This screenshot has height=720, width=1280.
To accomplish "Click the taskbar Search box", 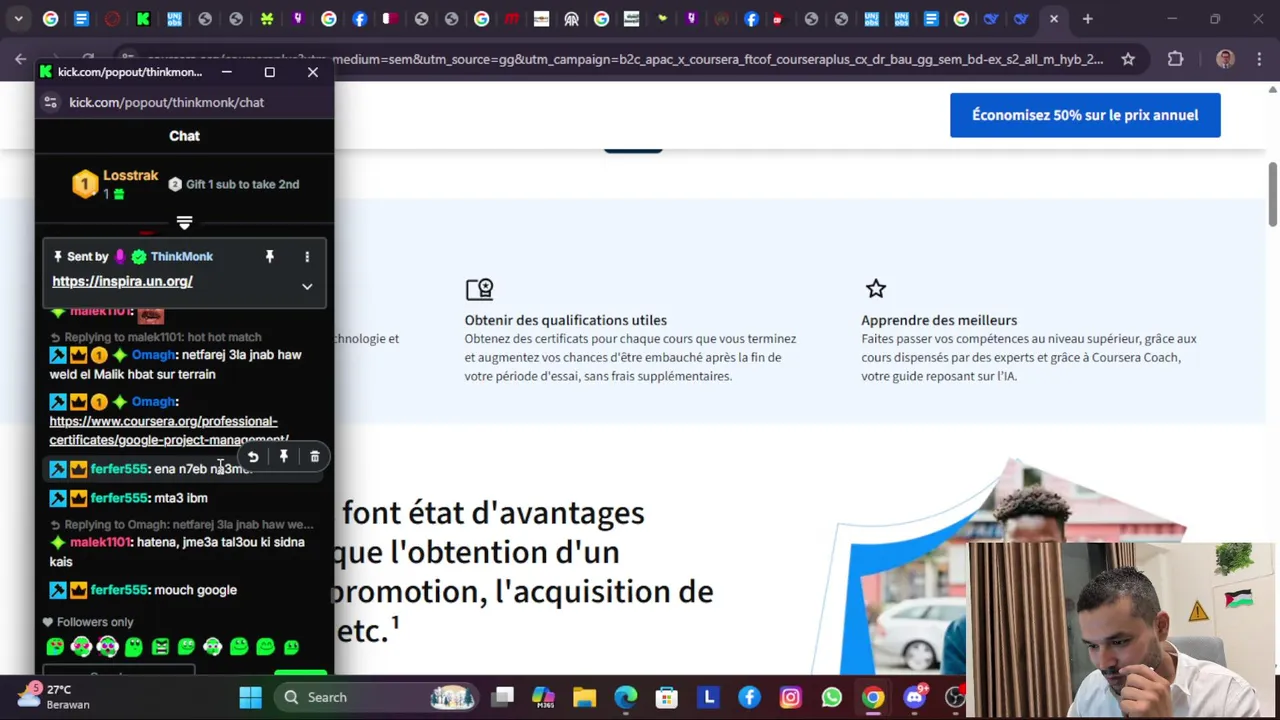I will pyautogui.click(x=376, y=697).
